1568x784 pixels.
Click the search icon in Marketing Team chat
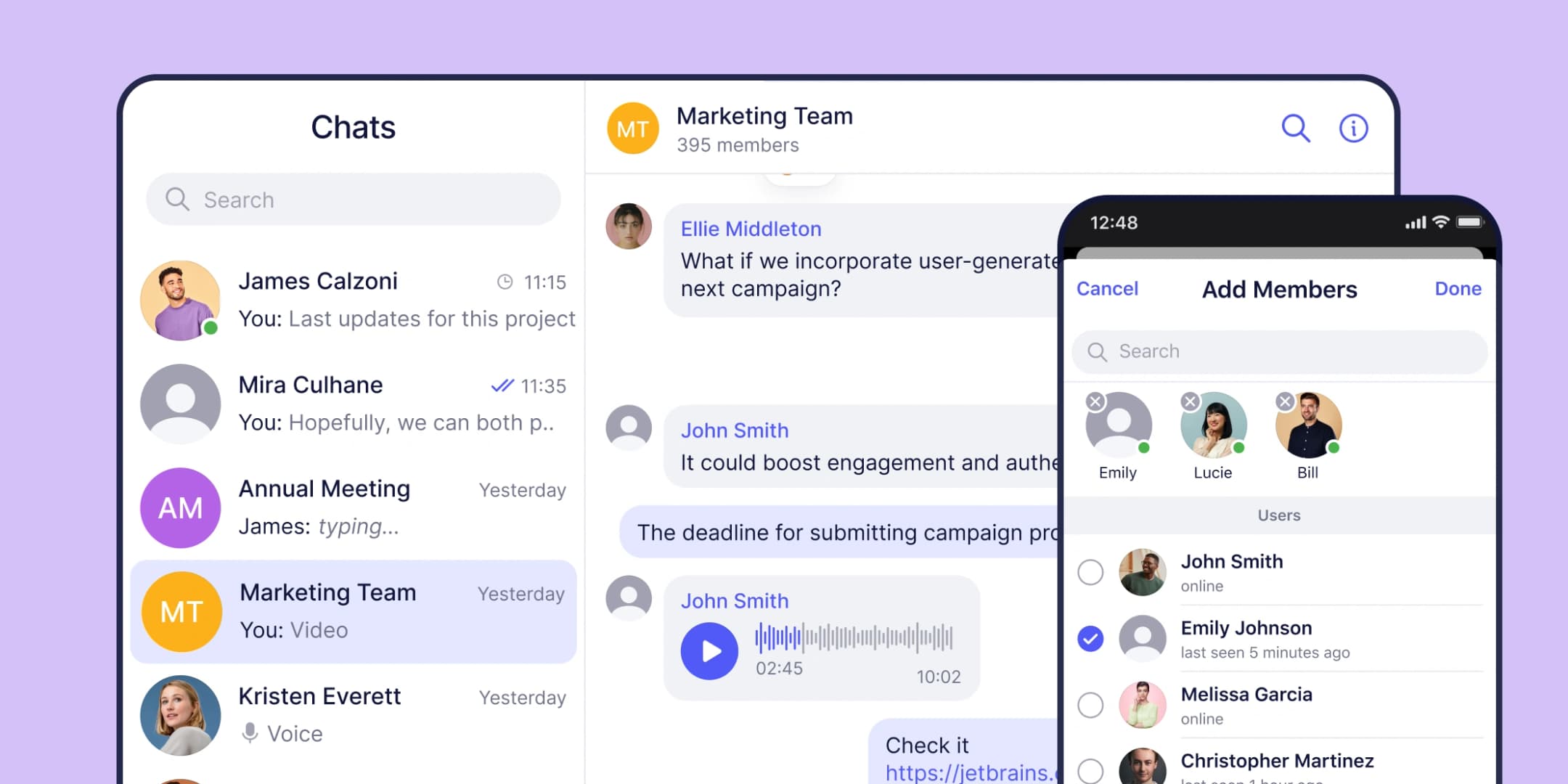(x=1295, y=128)
